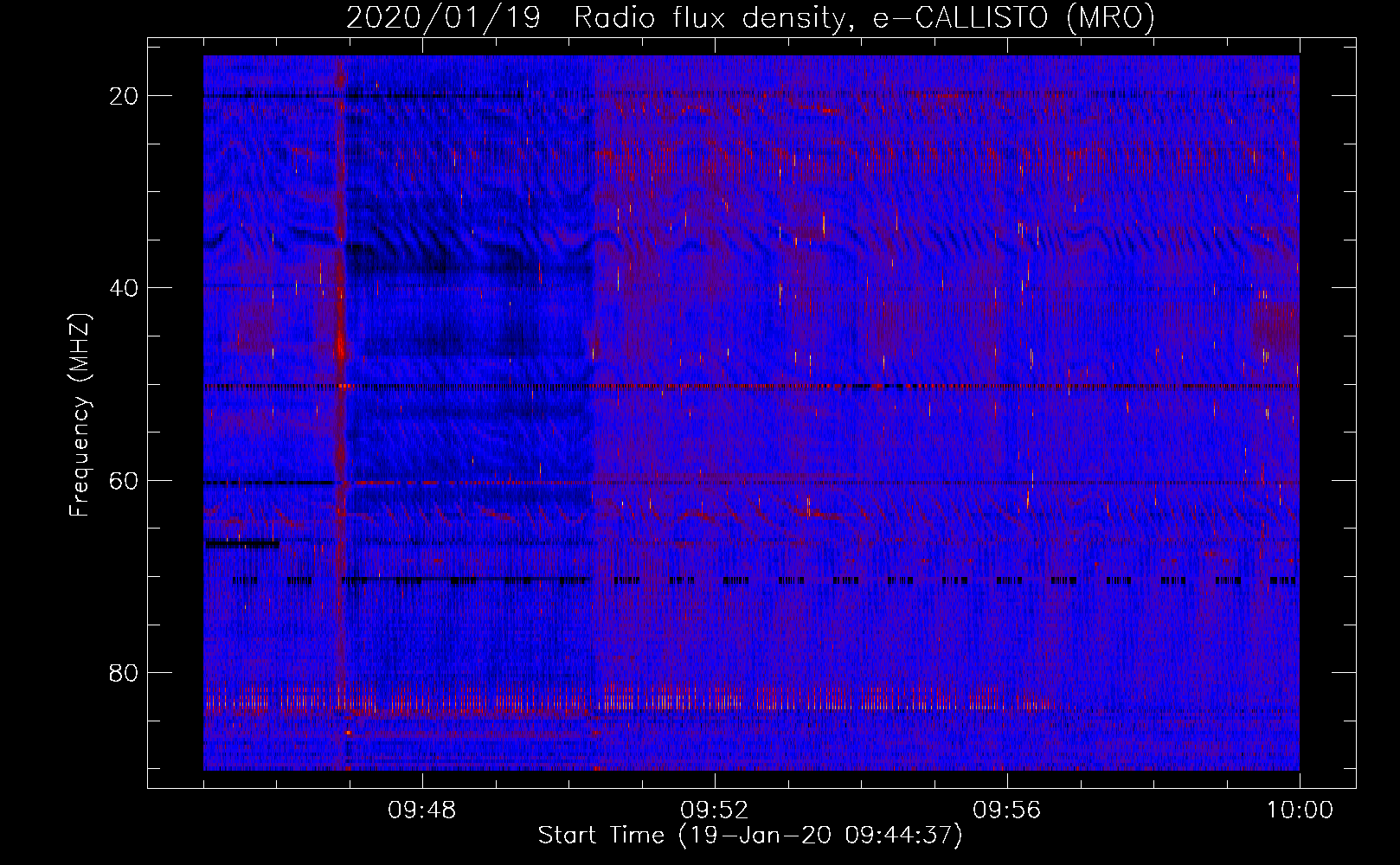The width and height of the screenshot is (1400, 865).
Task: Click the 'Frequency (MHZ)' axis label
Action: coord(80,415)
